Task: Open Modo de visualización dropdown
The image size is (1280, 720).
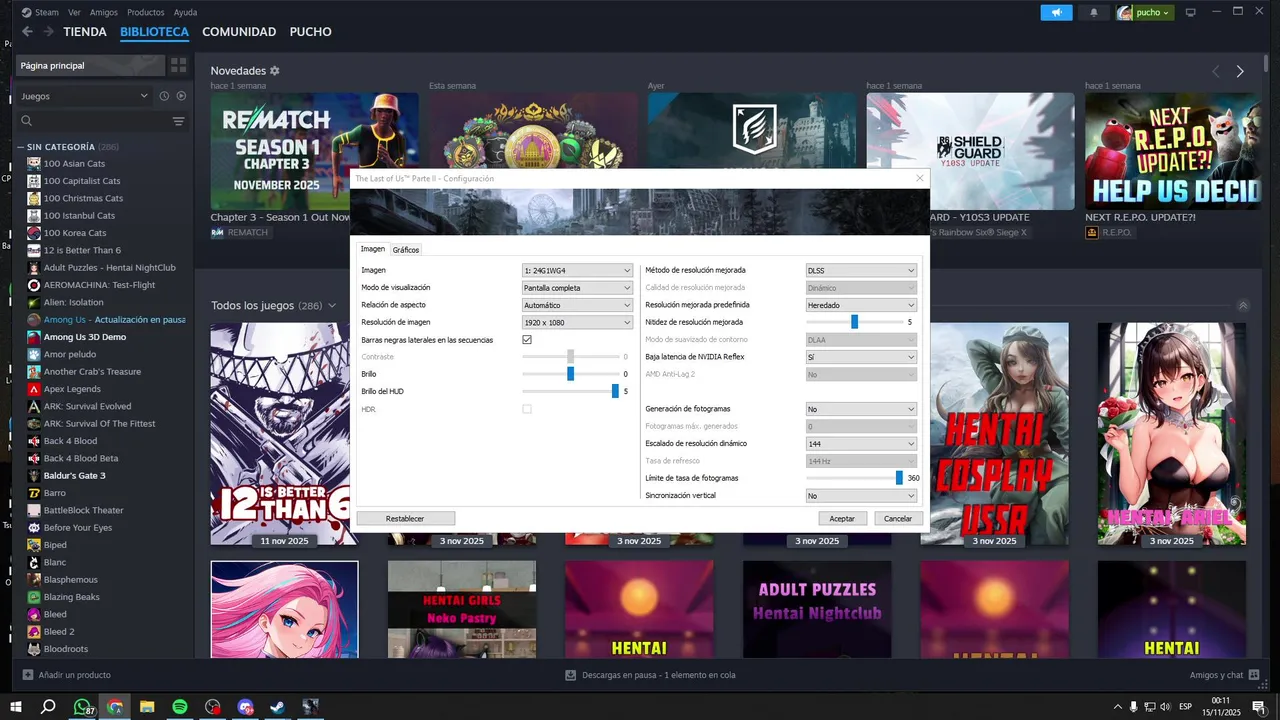Action: (577, 288)
